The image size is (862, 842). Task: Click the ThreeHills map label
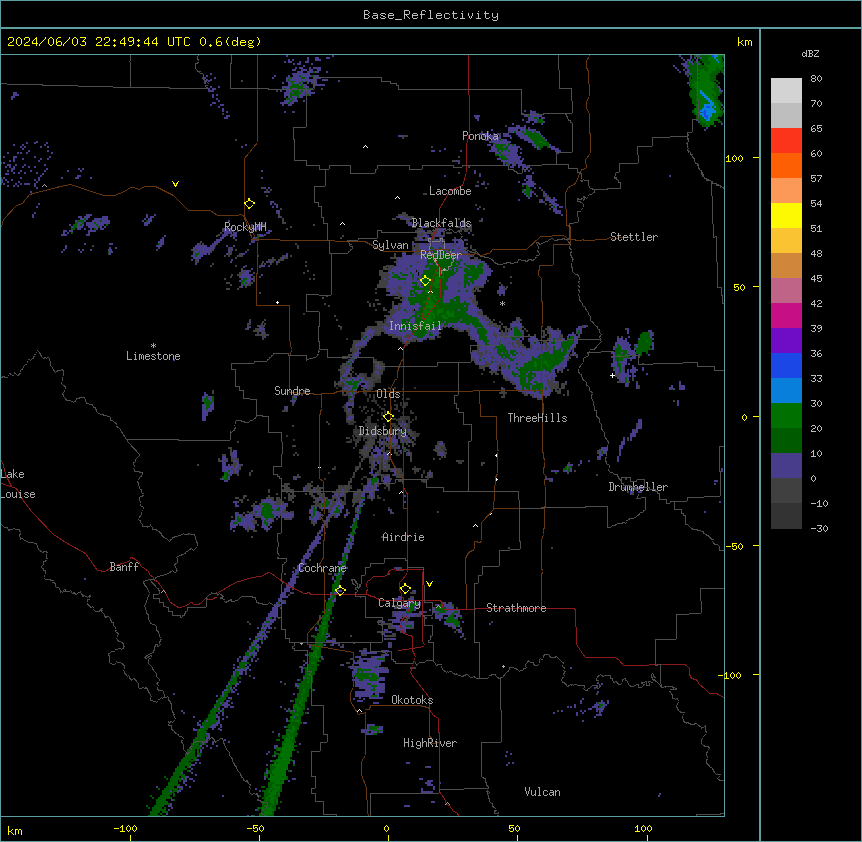click(537, 418)
